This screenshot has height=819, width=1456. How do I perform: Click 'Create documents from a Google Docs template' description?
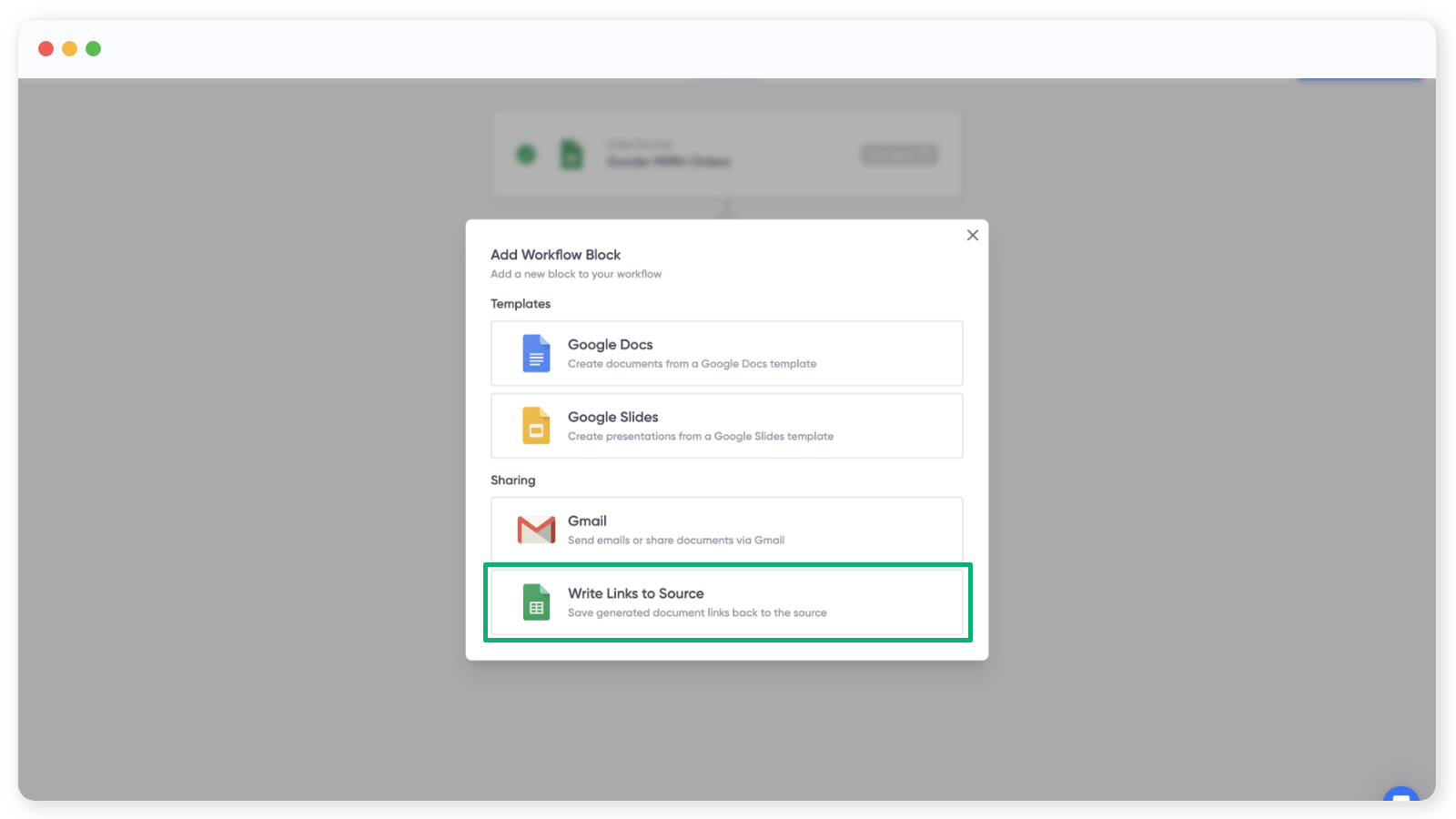pos(692,364)
